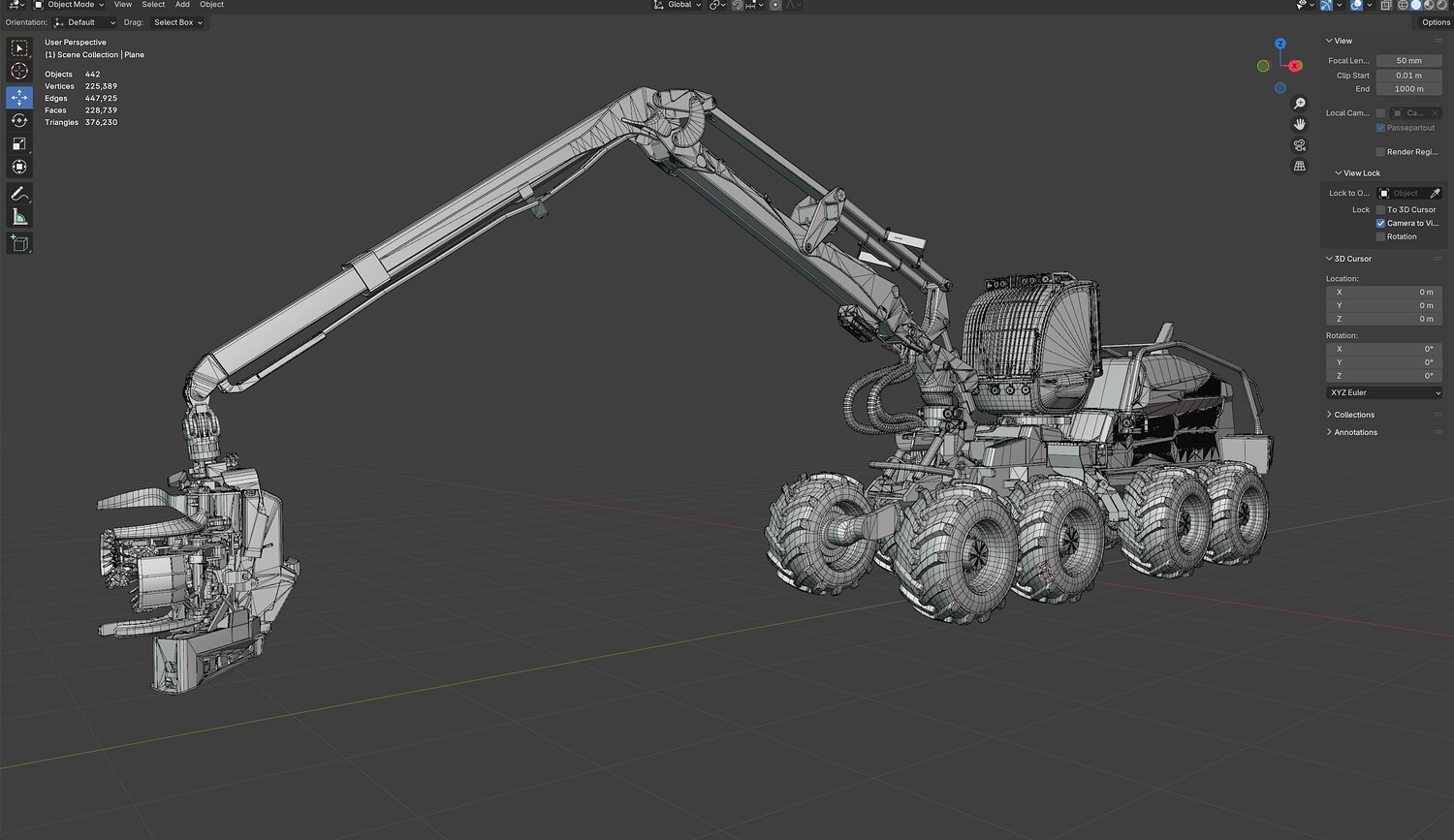Choose the Add Cube tool
Screen dimensions: 1454x840
tap(19, 243)
